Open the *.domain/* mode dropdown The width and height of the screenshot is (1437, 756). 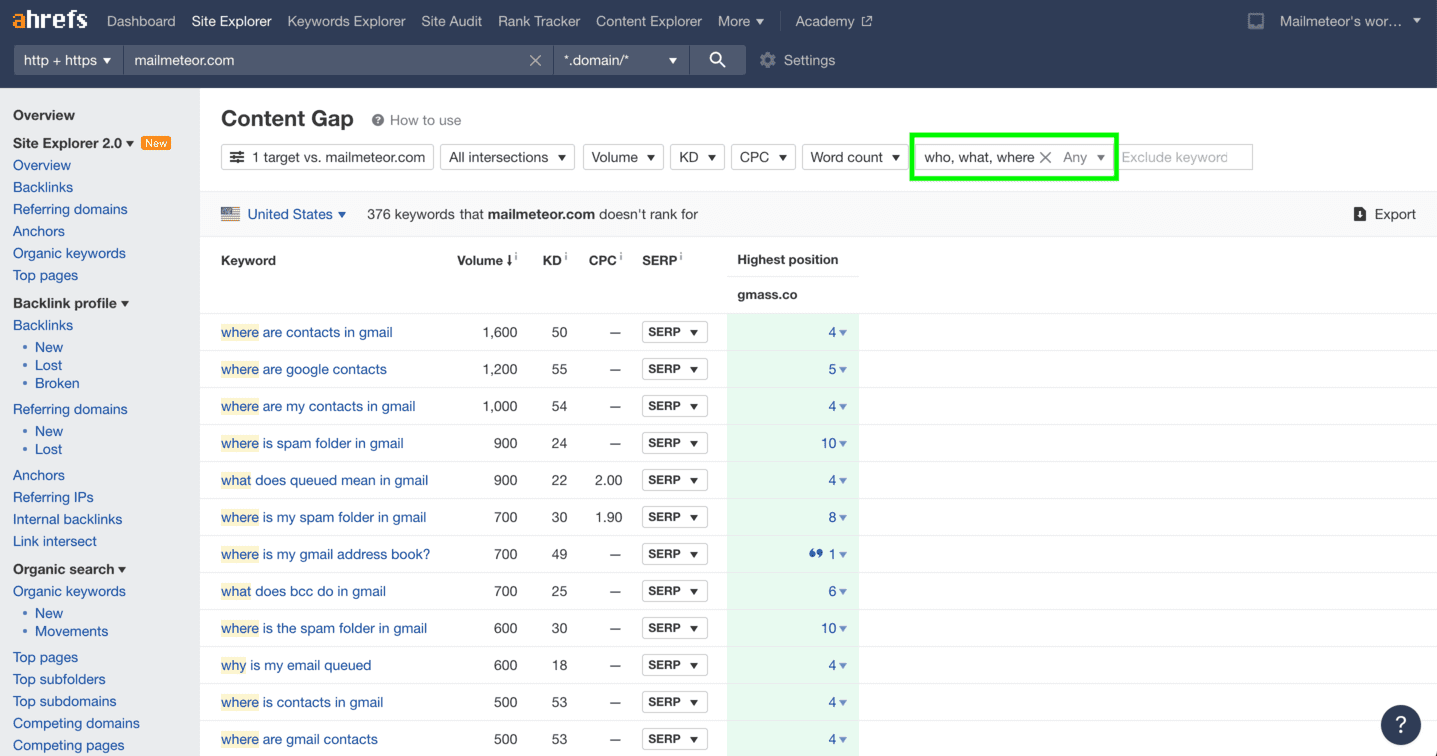621,60
